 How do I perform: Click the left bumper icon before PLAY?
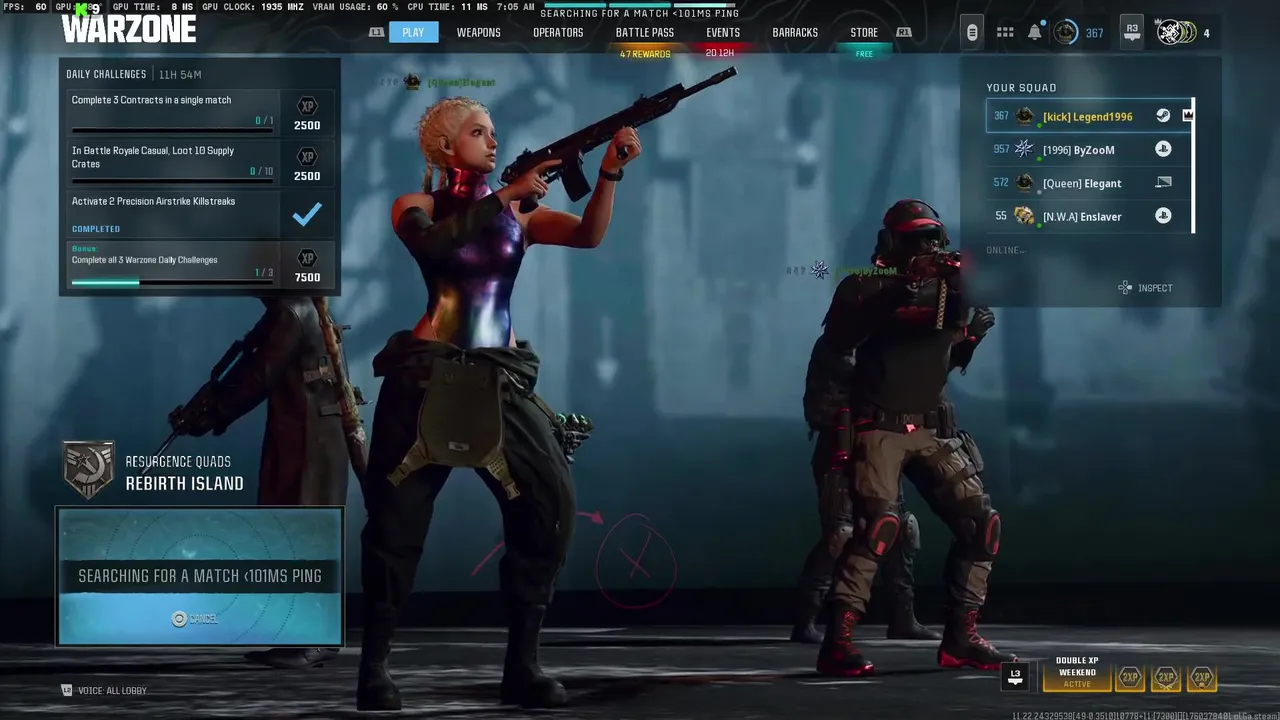click(x=377, y=32)
